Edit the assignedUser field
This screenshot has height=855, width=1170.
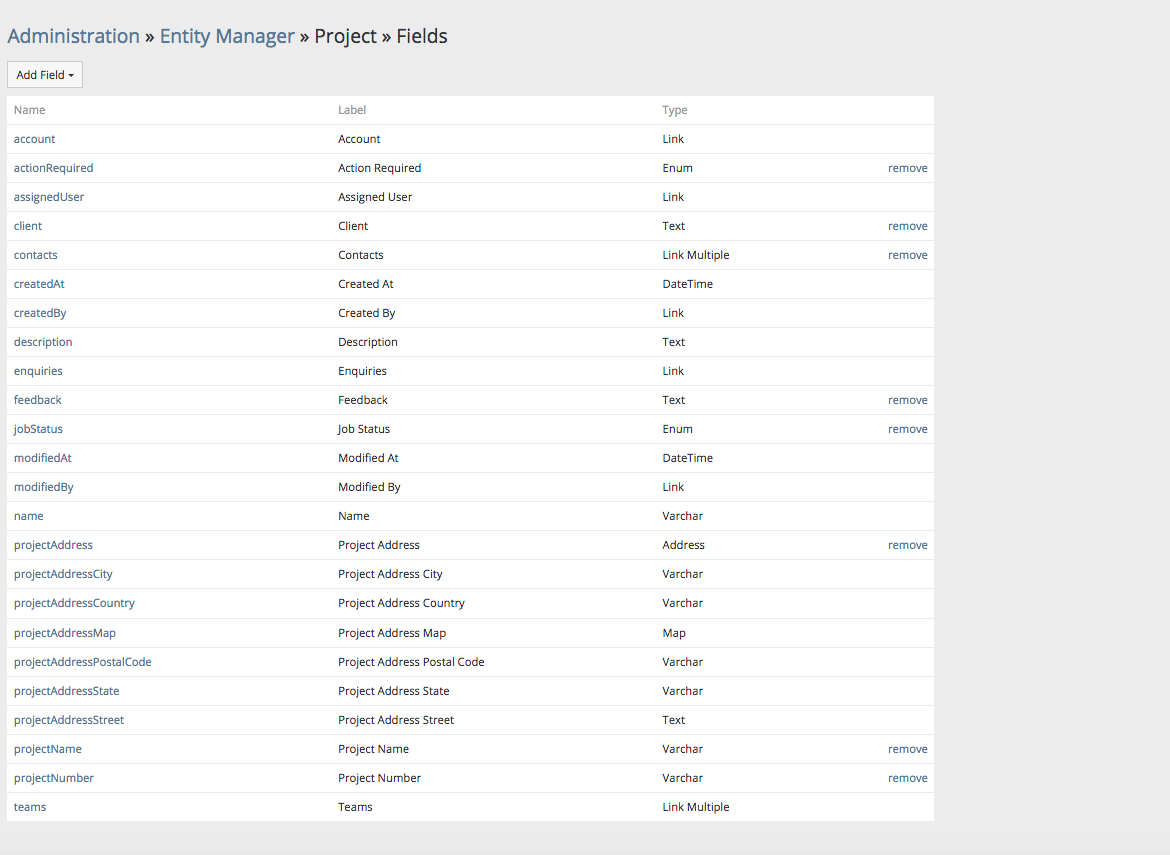pos(49,197)
